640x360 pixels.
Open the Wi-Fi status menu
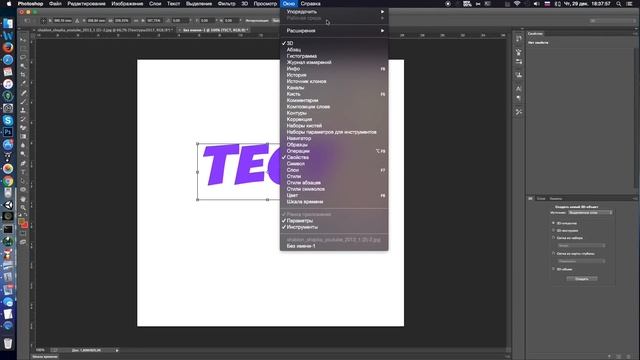[517, 4]
